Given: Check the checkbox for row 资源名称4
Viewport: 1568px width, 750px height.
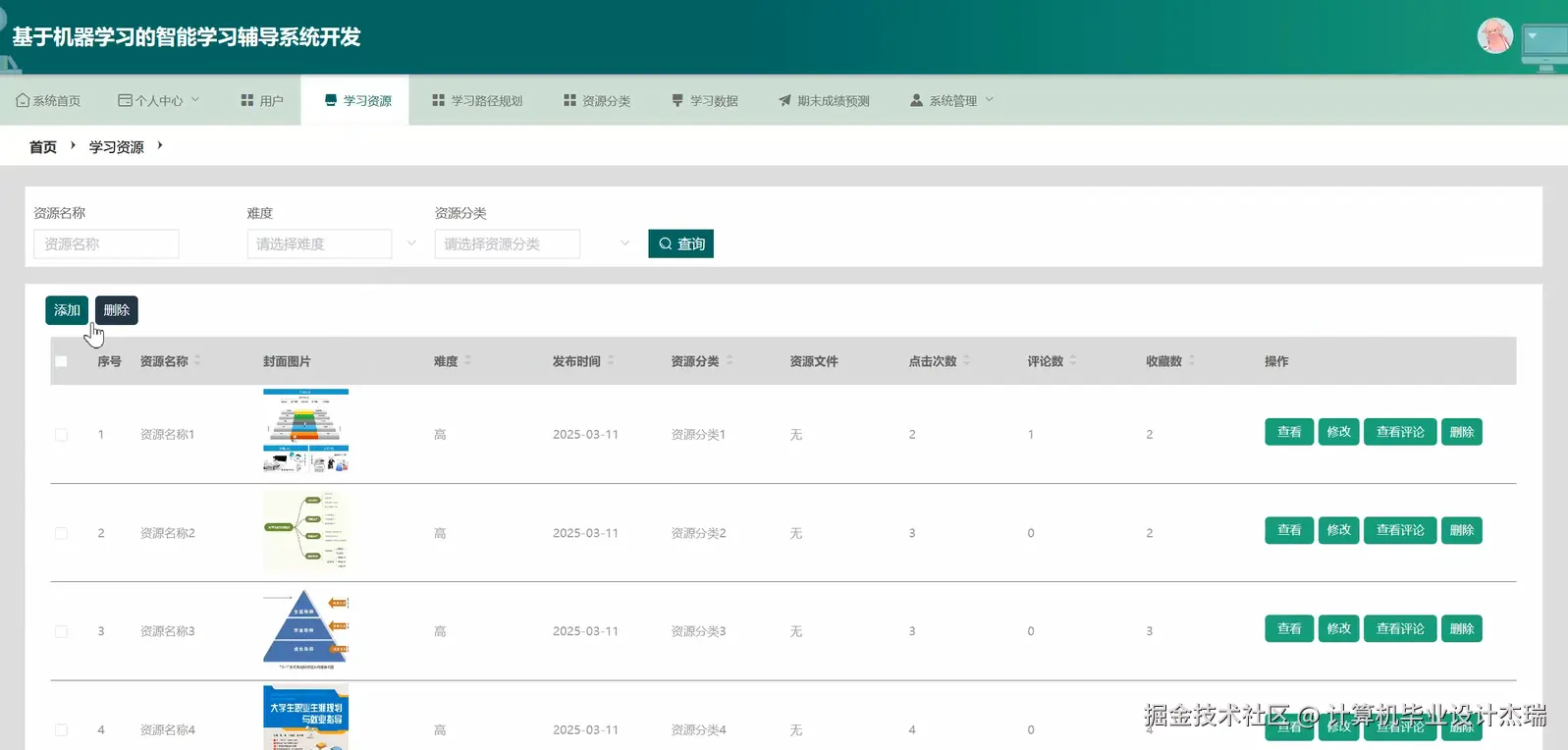Looking at the screenshot, I should [x=61, y=729].
